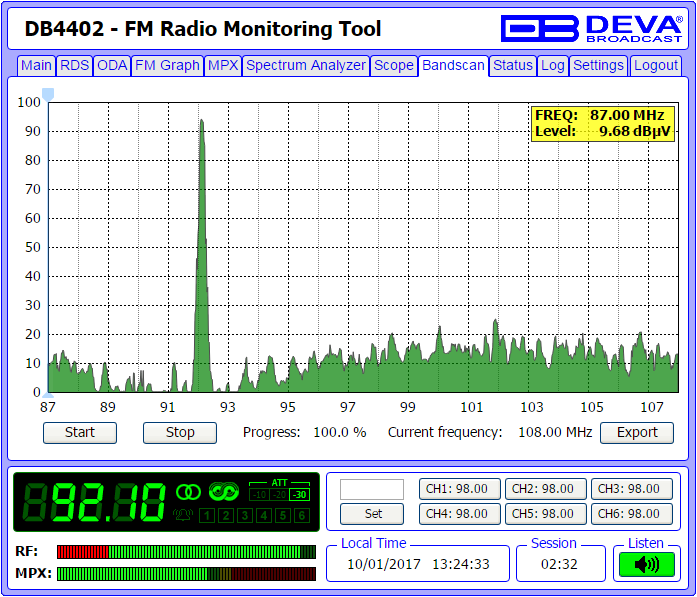Click the yellow FREQ/Level readout box
The image size is (697, 597).
603,124
